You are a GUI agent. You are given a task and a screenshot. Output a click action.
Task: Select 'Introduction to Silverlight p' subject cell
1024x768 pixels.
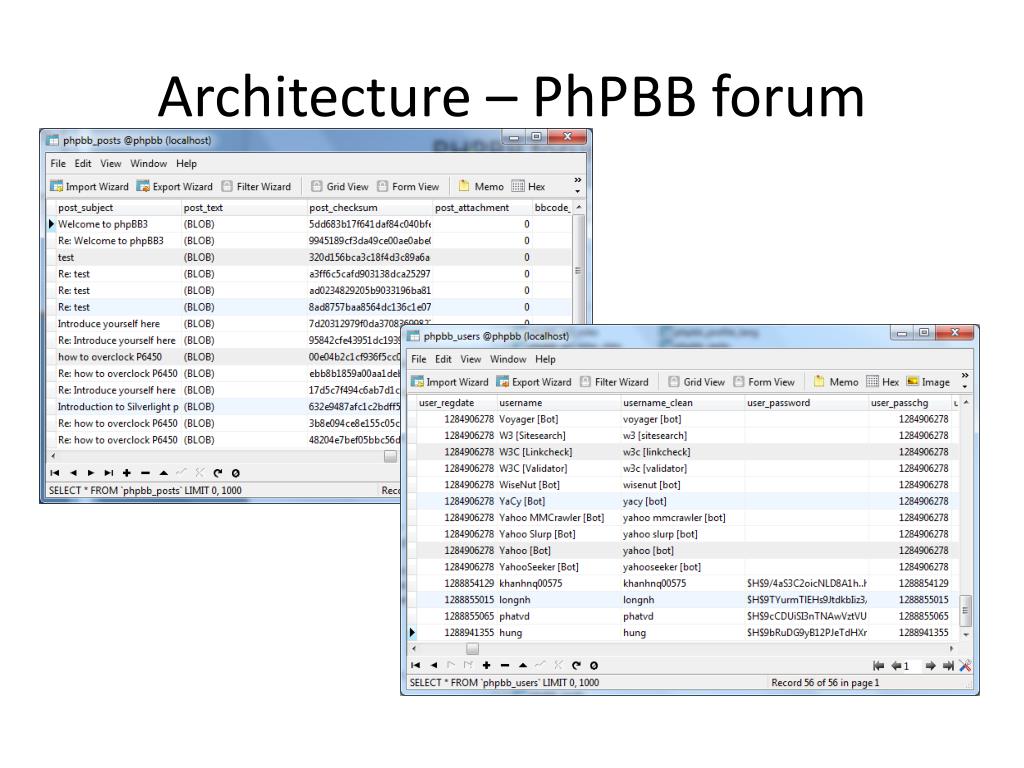[118, 407]
